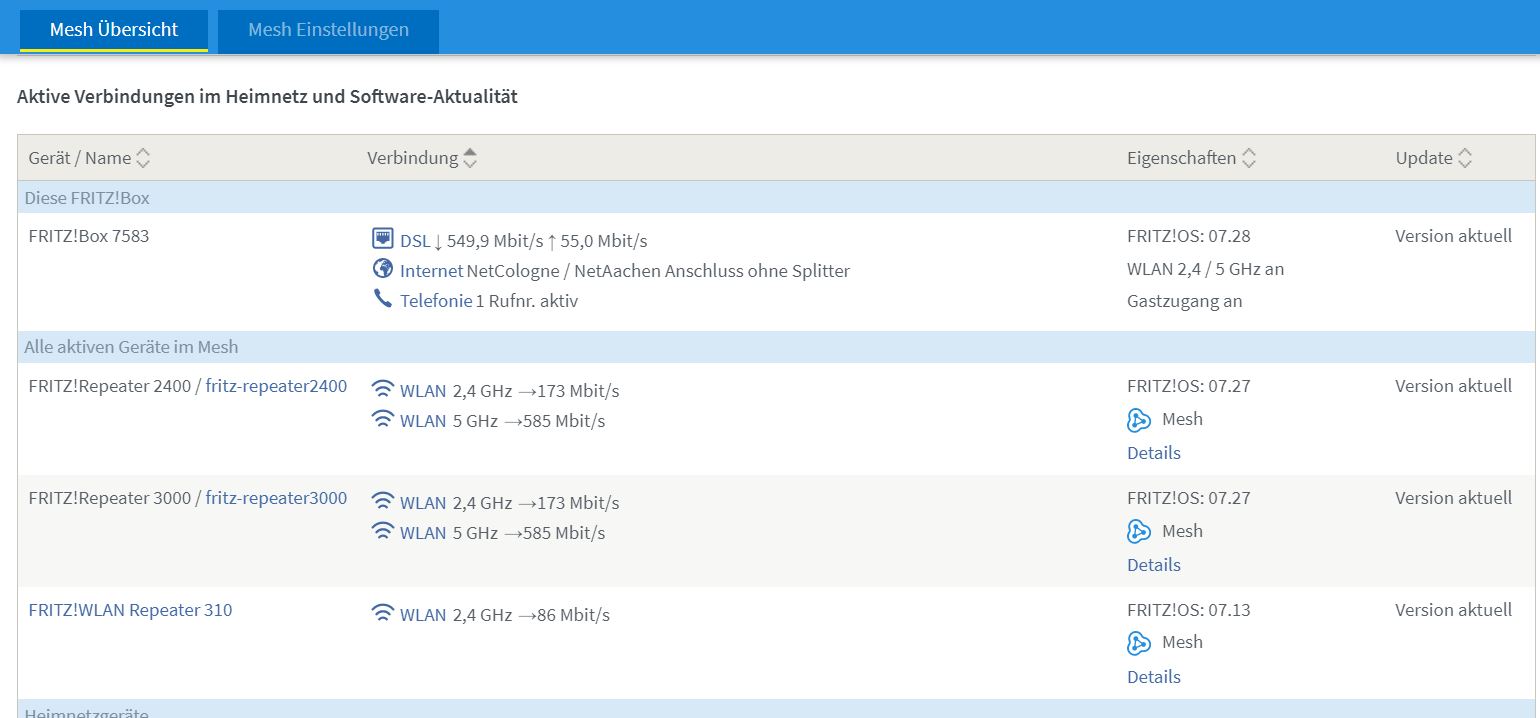The width and height of the screenshot is (1540, 718).
Task: Click Mesh icon in Repeater 3000 row
Action: pyautogui.click(x=1139, y=532)
